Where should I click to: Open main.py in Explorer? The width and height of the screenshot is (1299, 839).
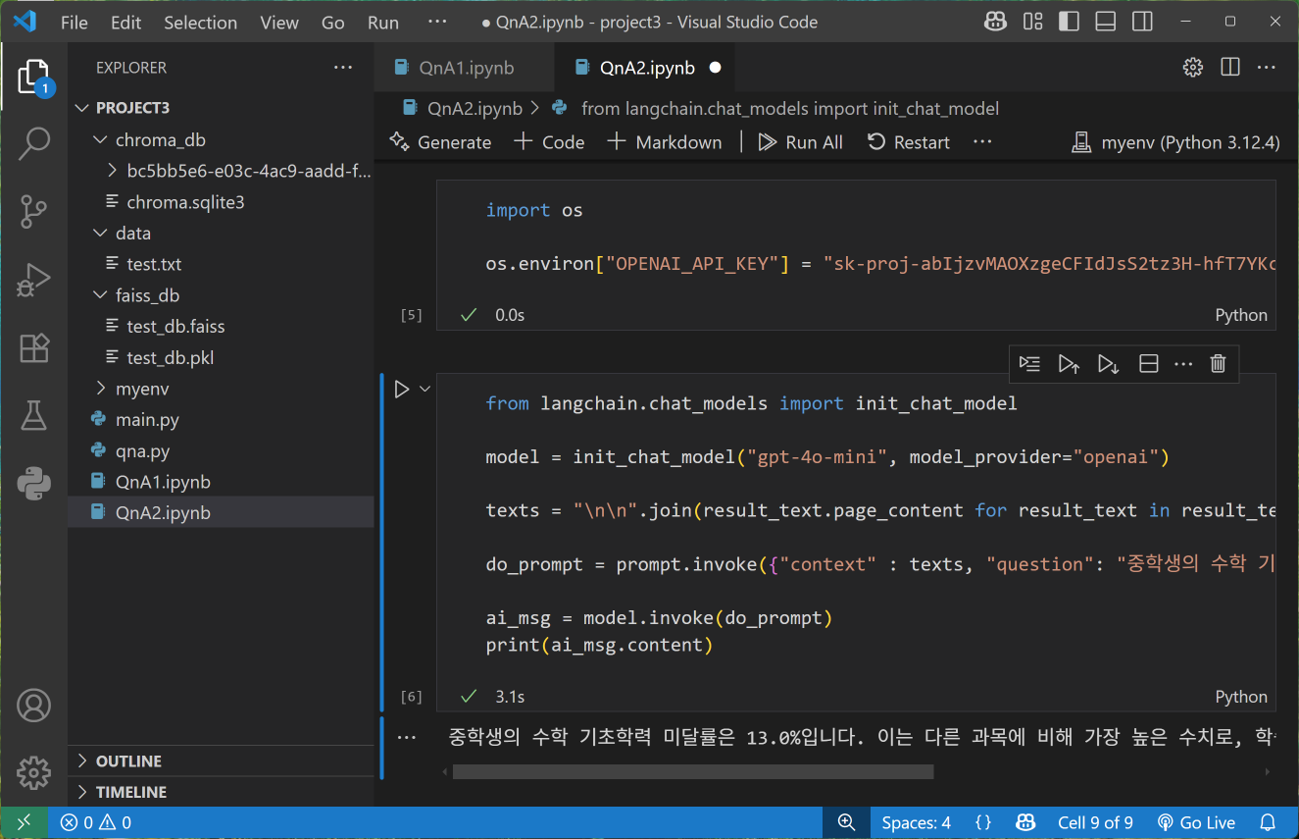(221, 419)
